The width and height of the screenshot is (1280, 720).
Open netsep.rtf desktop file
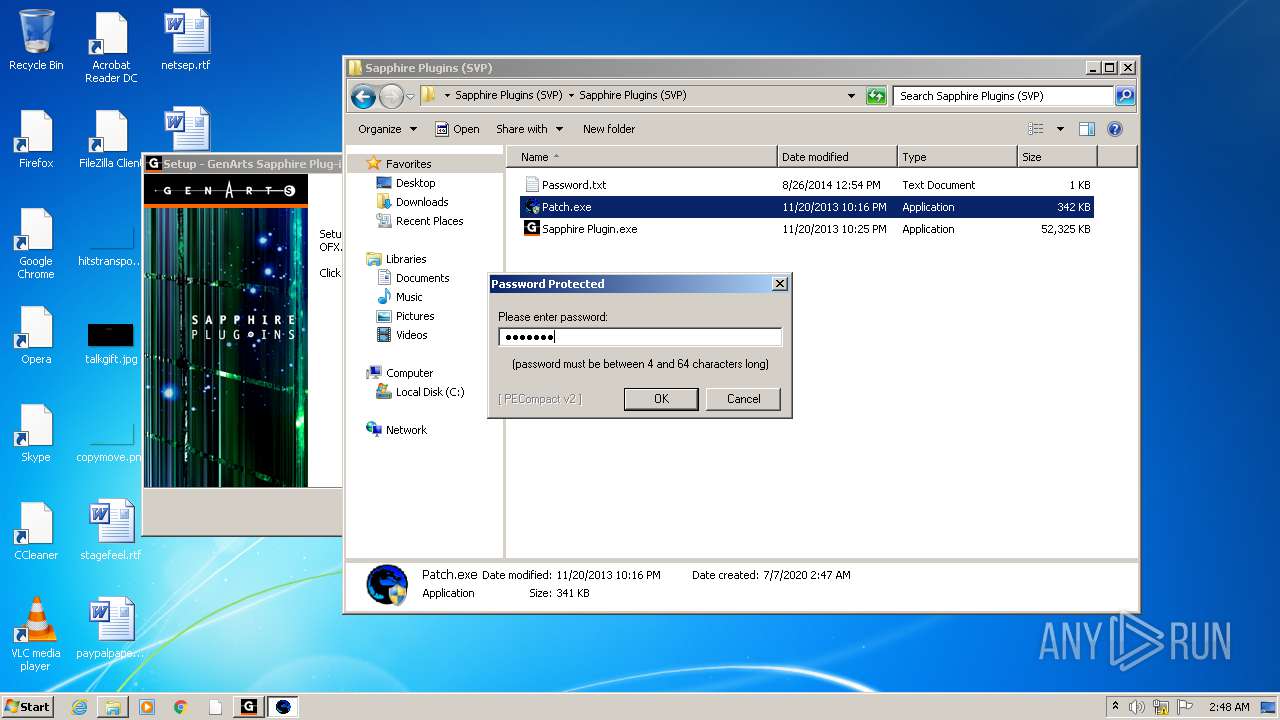pos(186,41)
